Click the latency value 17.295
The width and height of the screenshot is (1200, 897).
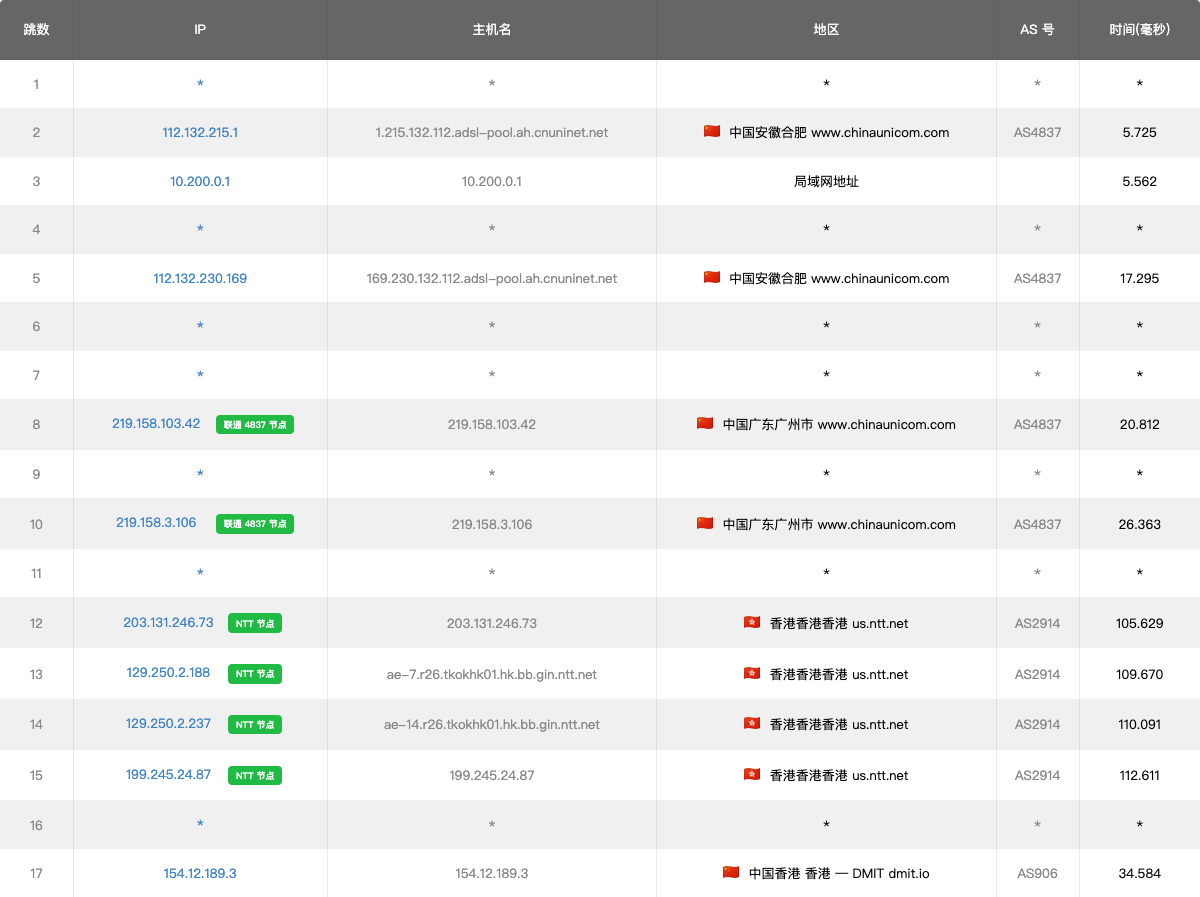(x=1140, y=278)
